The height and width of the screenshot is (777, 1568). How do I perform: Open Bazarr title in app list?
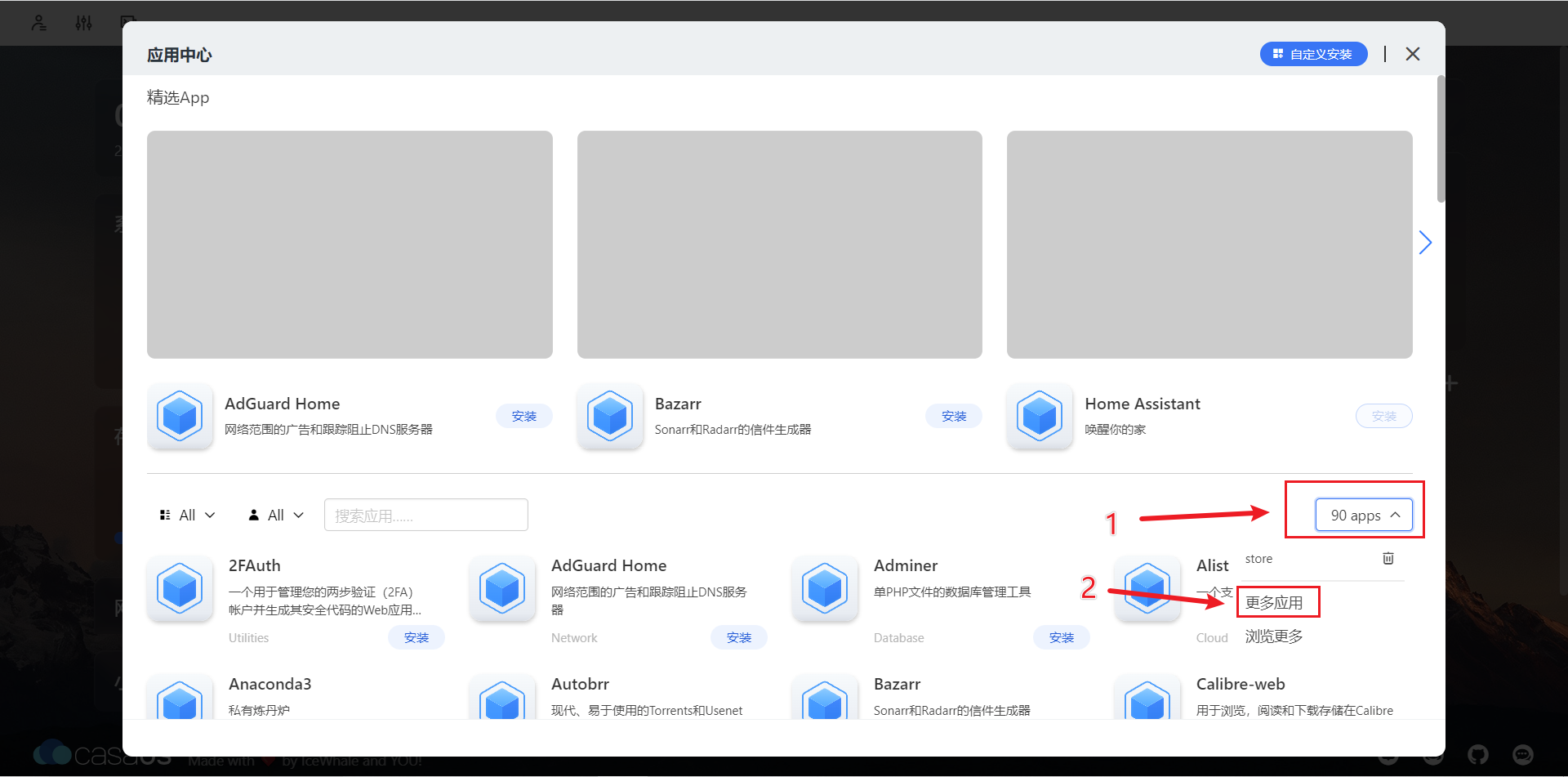pyautogui.click(x=897, y=684)
